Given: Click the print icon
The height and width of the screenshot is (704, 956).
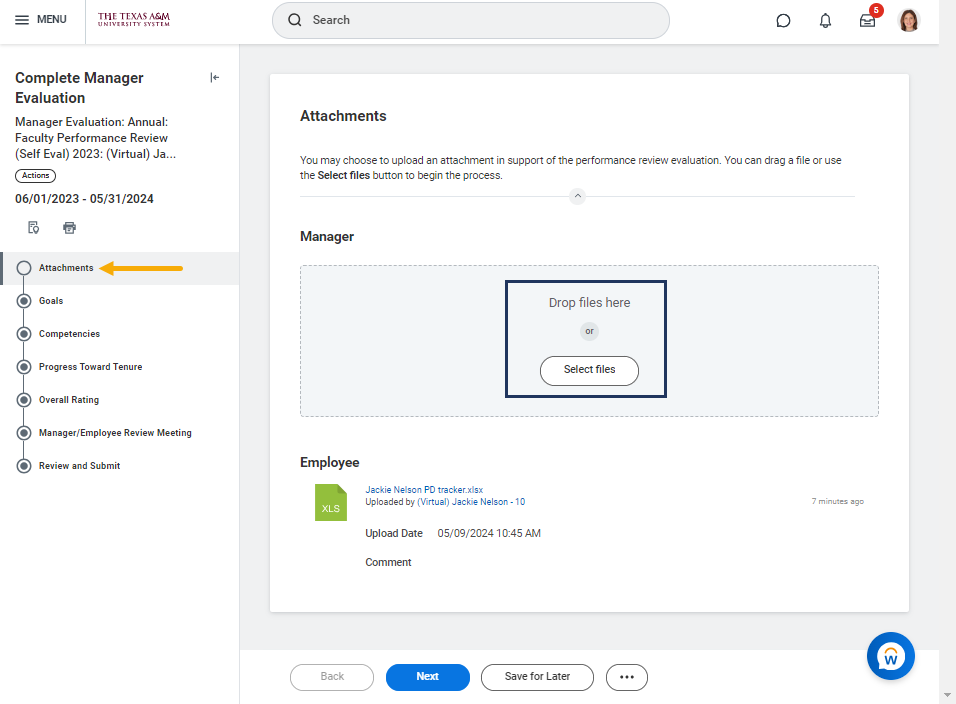Looking at the screenshot, I should [69, 227].
